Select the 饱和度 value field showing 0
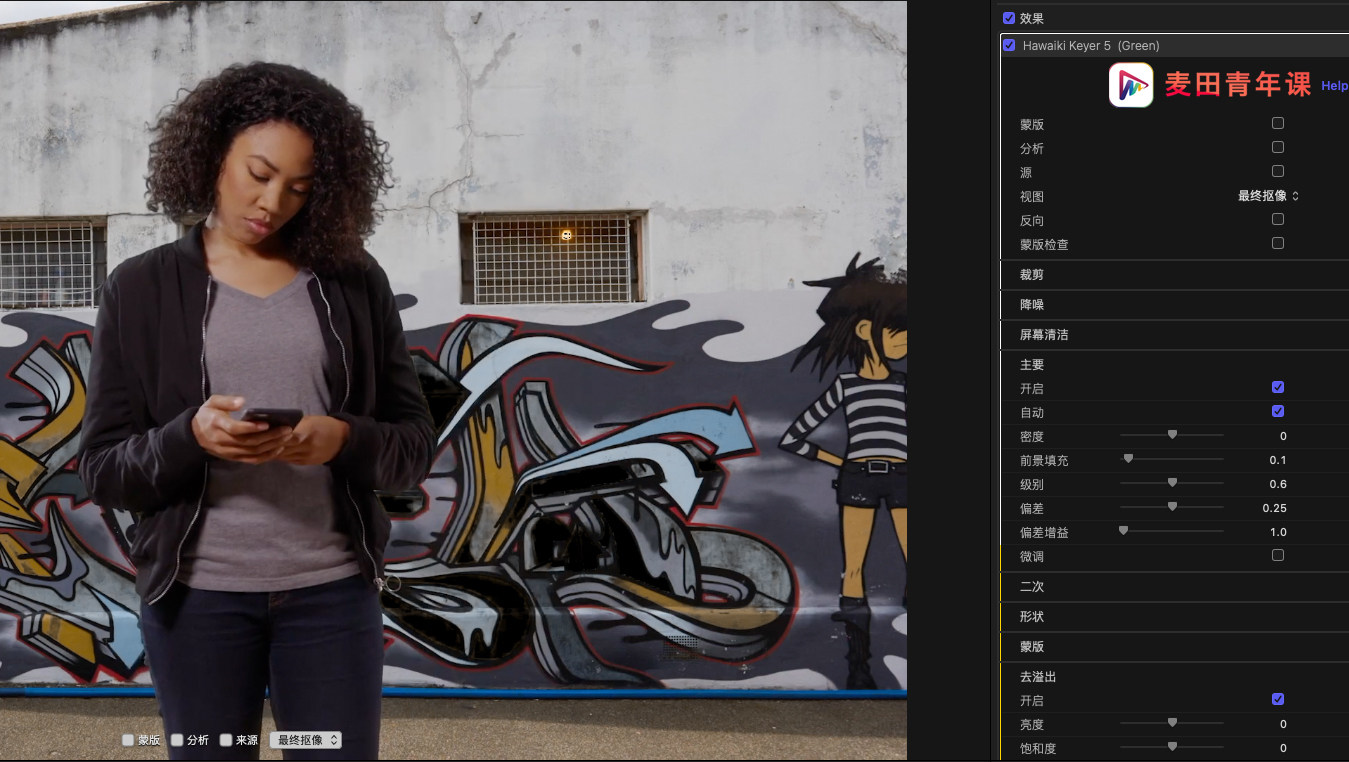1349x762 pixels. point(1283,748)
